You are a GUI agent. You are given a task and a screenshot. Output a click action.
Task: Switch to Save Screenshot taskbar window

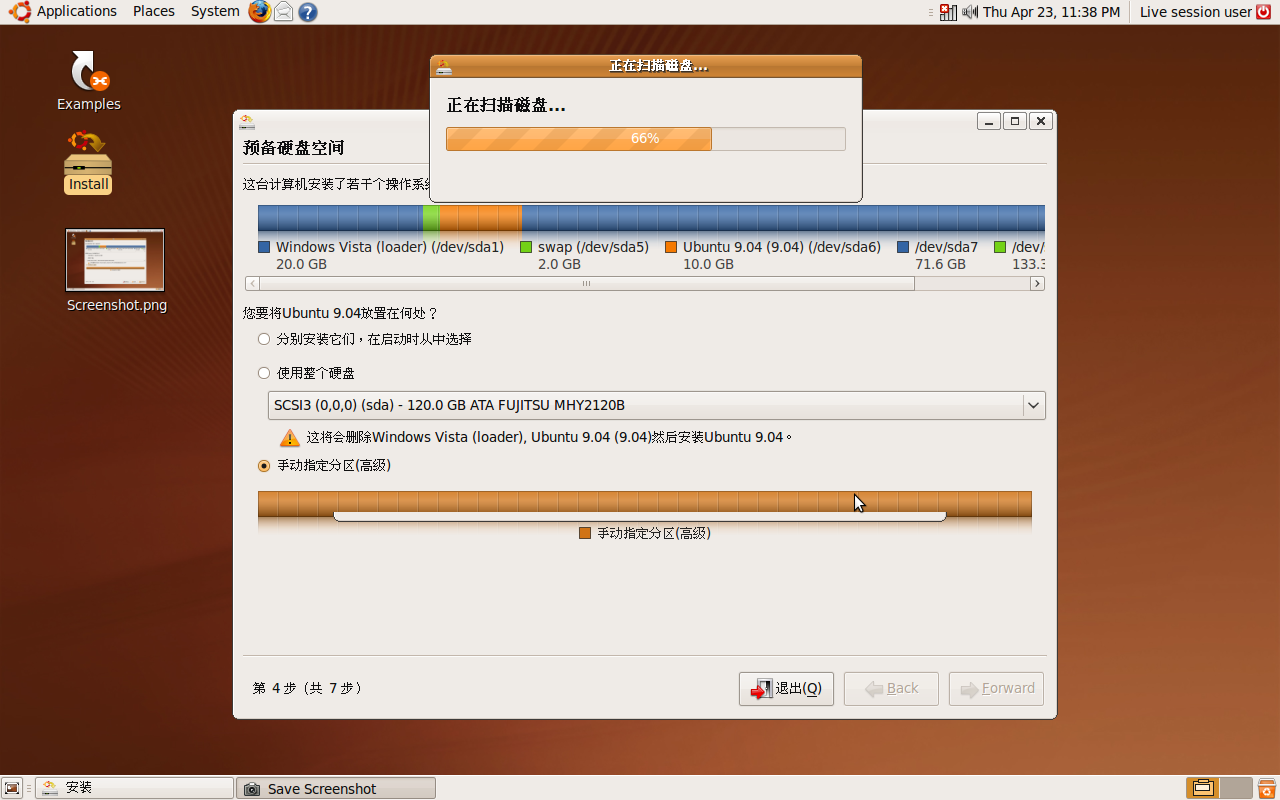pyautogui.click(x=336, y=788)
